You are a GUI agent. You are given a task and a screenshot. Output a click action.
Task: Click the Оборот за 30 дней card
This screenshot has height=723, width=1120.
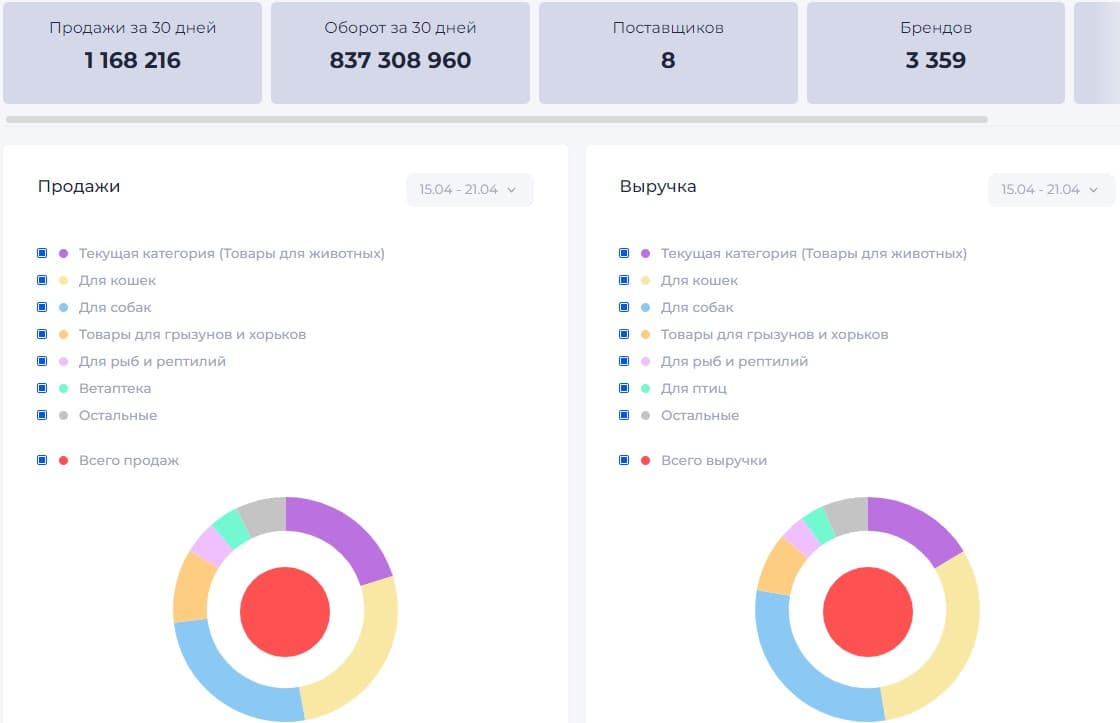point(400,53)
